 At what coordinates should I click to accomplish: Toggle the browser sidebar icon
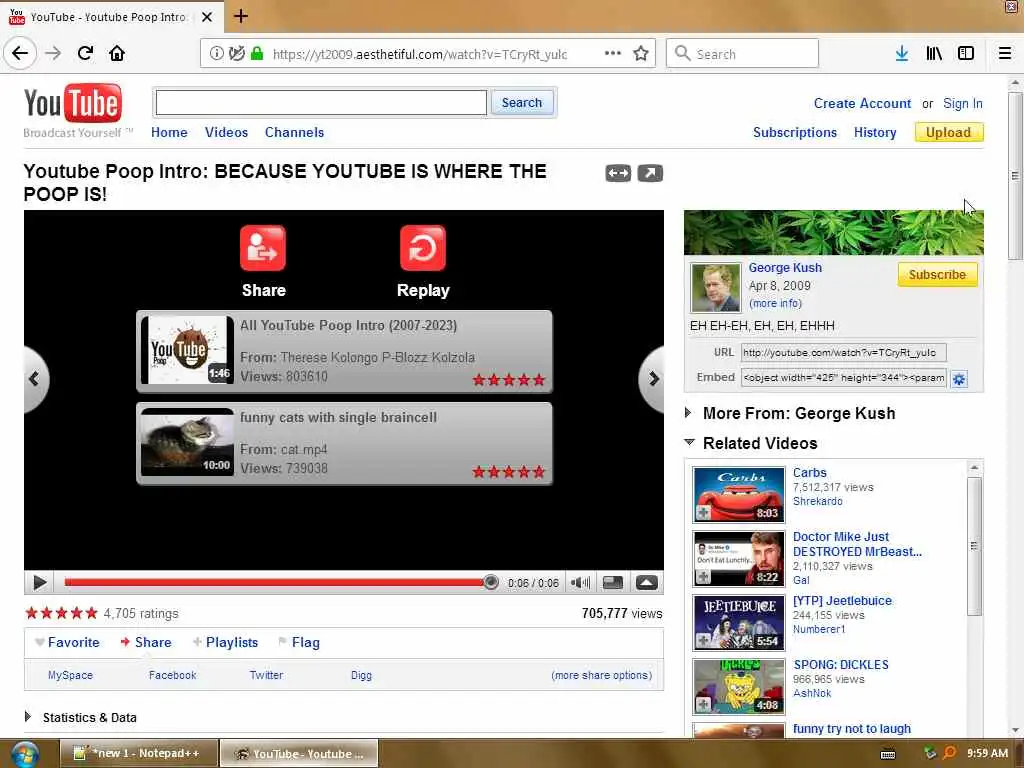coord(966,54)
